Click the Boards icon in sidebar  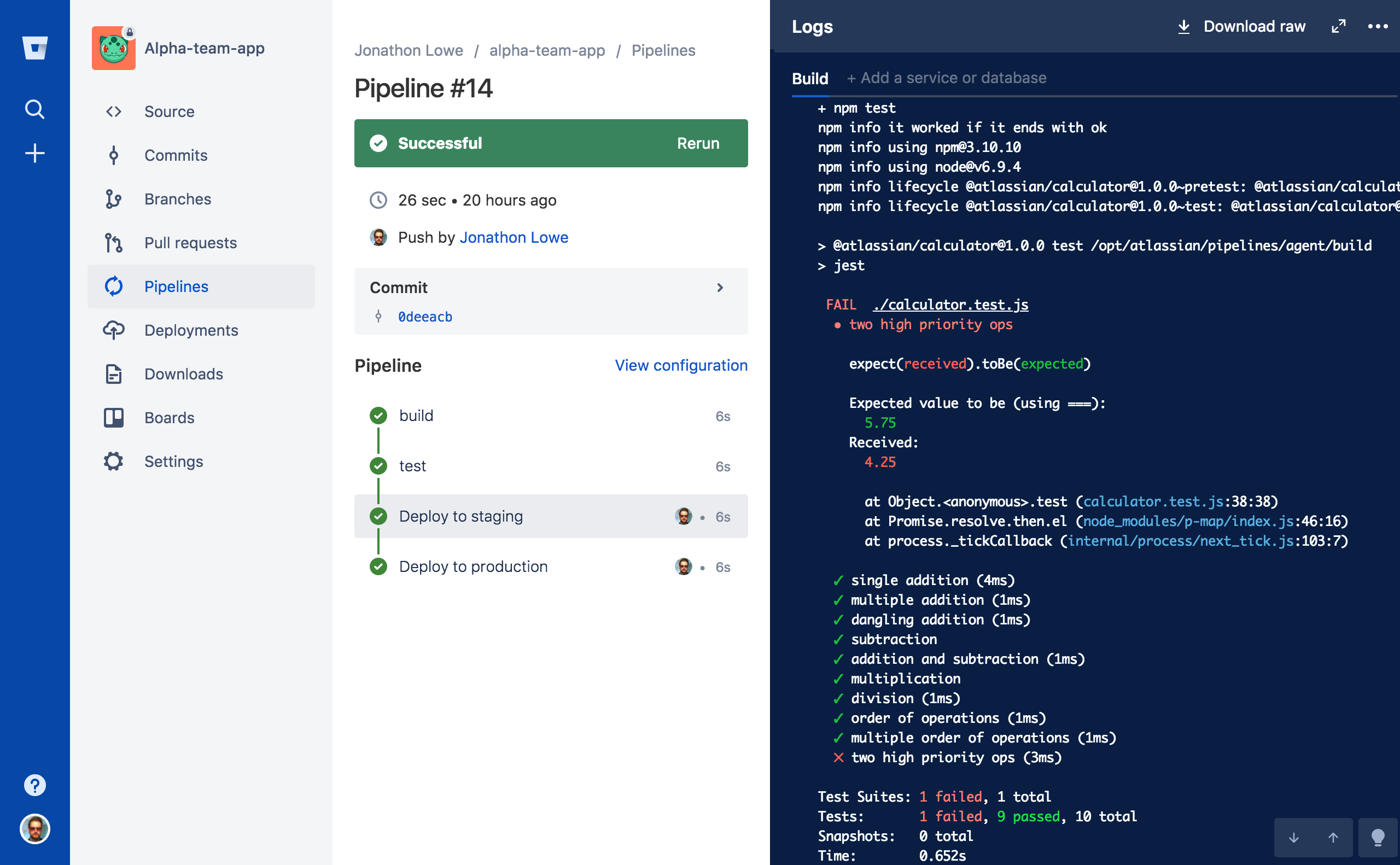coord(115,417)
